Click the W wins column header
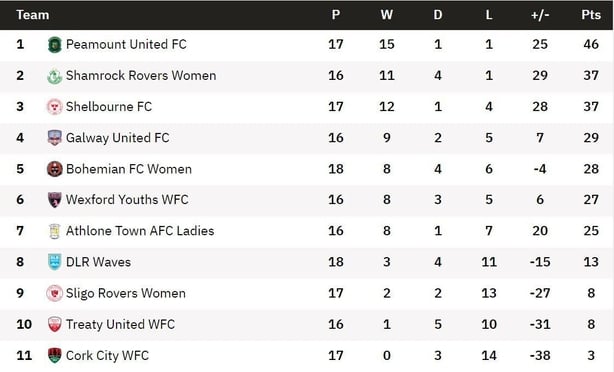Screen dimensions: 614x372 pos(386,15)
